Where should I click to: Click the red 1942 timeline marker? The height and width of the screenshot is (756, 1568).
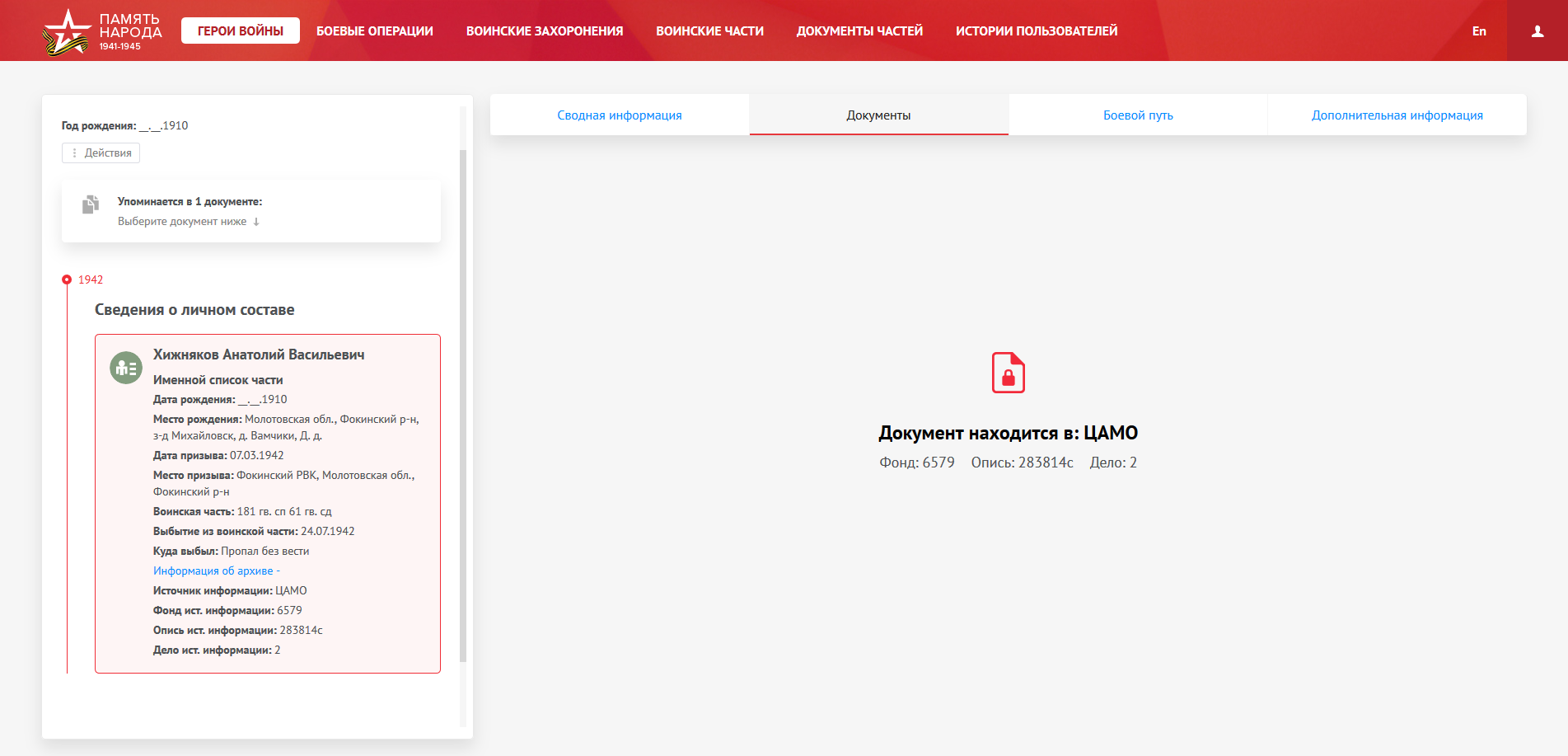pos(67,279)
